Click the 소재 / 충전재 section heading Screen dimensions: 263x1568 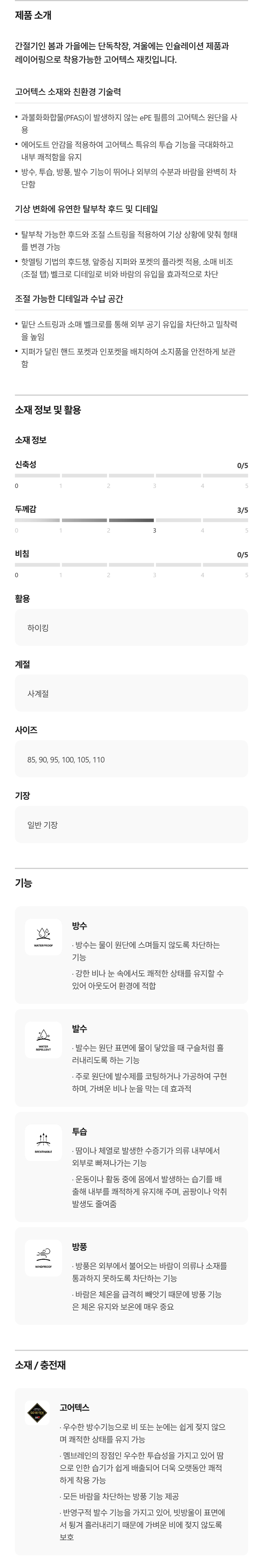pyautogui.click(x=40, y=1365)
